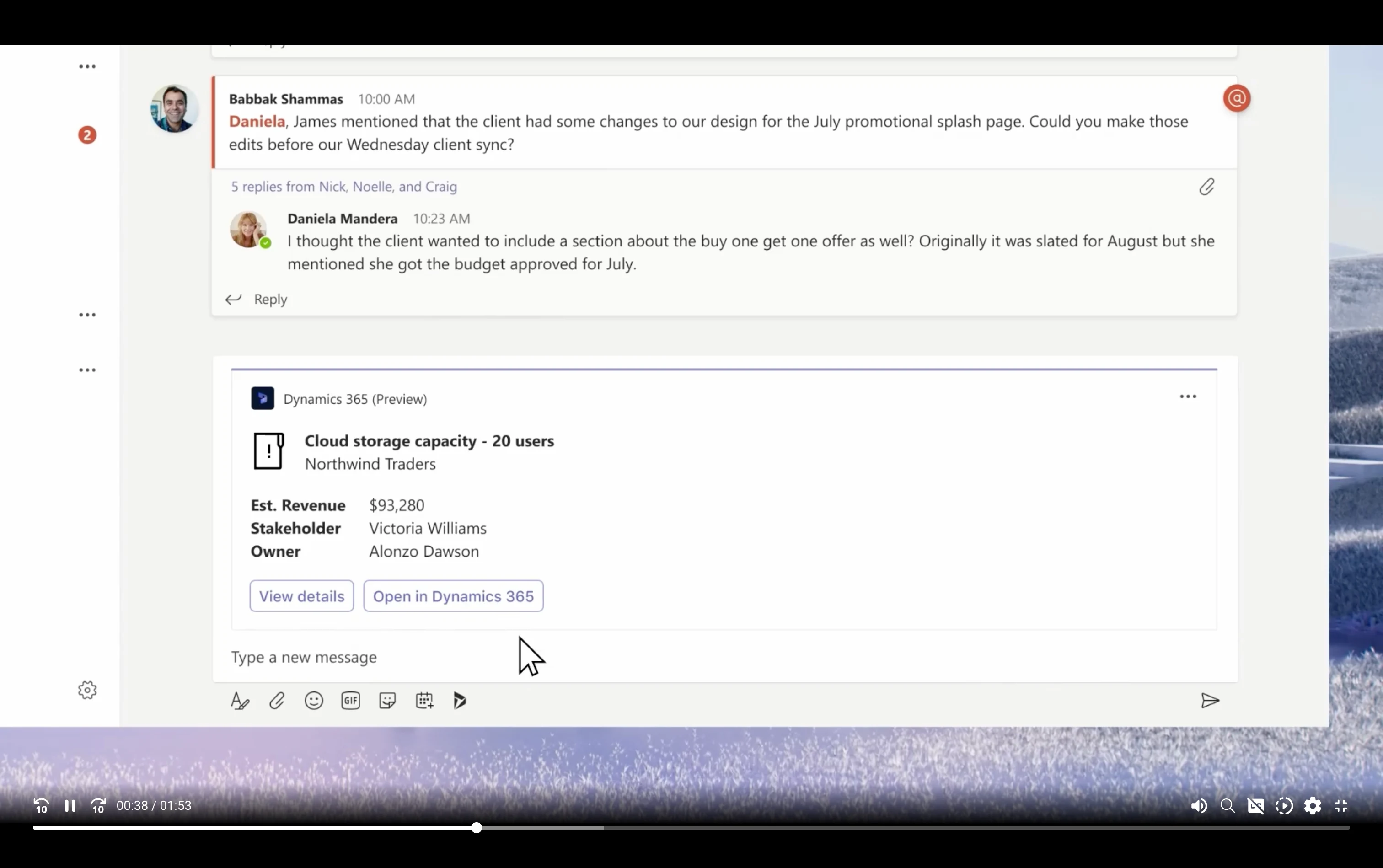
Task: Click the View details button
Action: (x=301, y=596)
